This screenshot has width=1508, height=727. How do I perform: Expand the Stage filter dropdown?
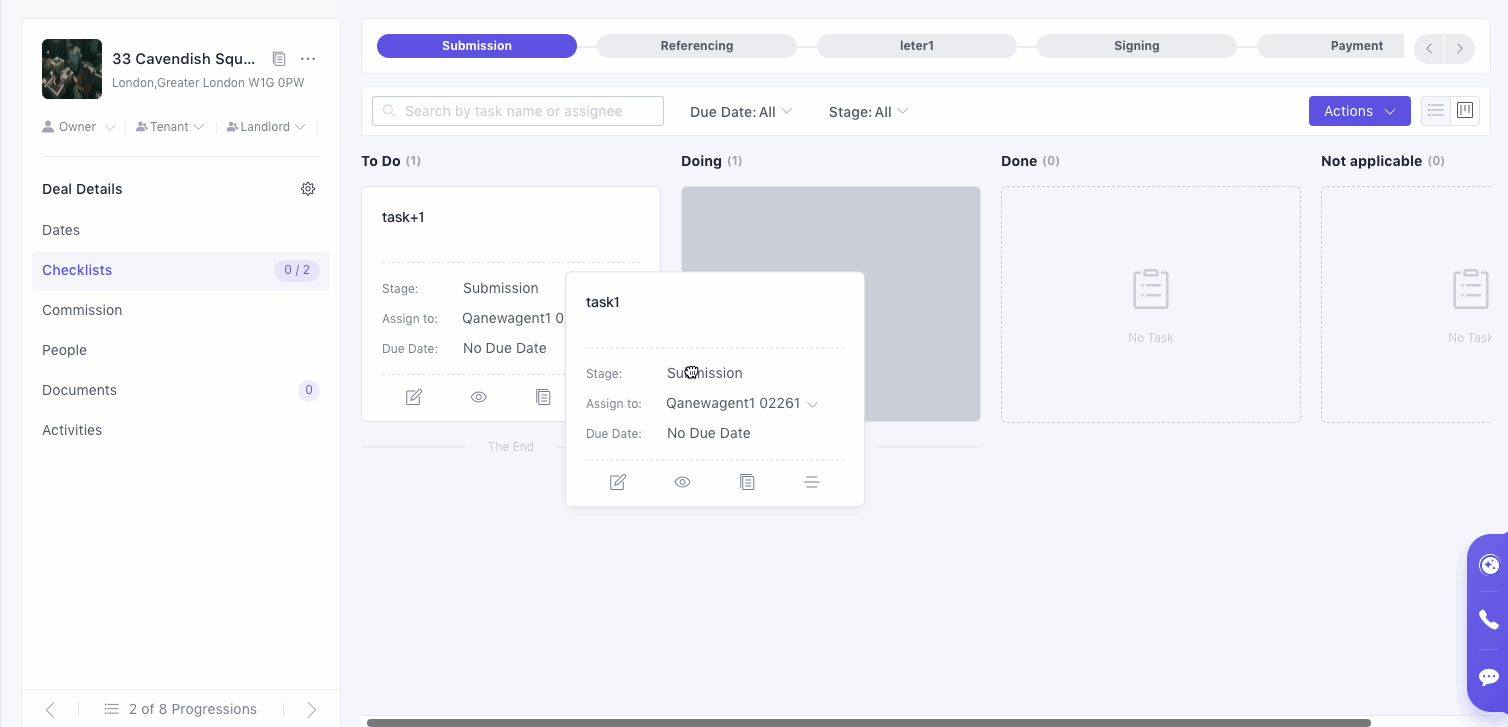pos(868,112)
